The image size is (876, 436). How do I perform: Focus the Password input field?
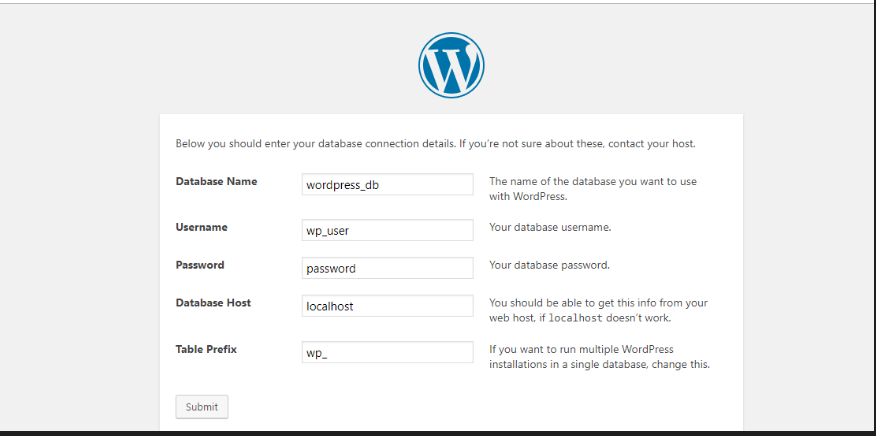[x=387, y=268]
